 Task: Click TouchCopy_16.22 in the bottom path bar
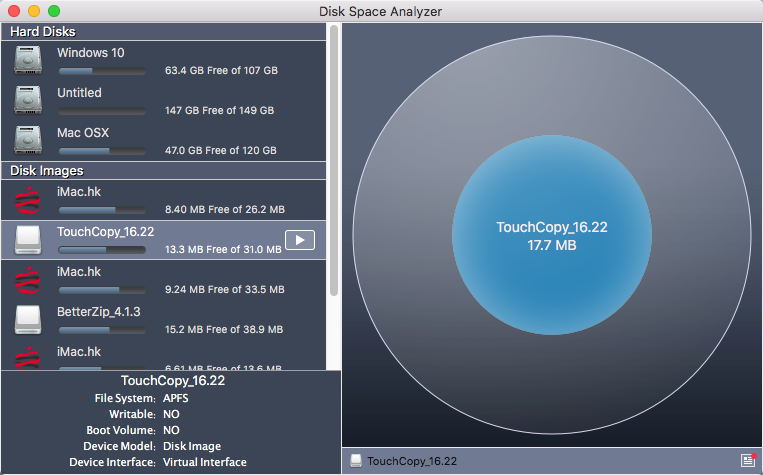click(412, 461)
